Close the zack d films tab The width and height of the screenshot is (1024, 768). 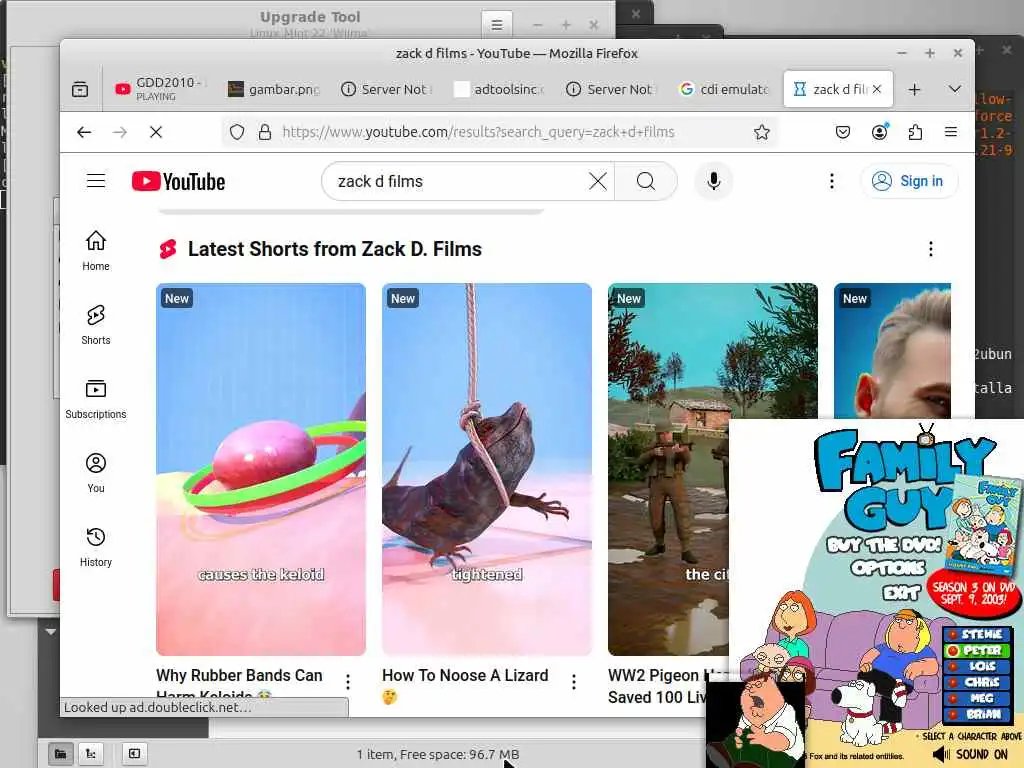877,89
